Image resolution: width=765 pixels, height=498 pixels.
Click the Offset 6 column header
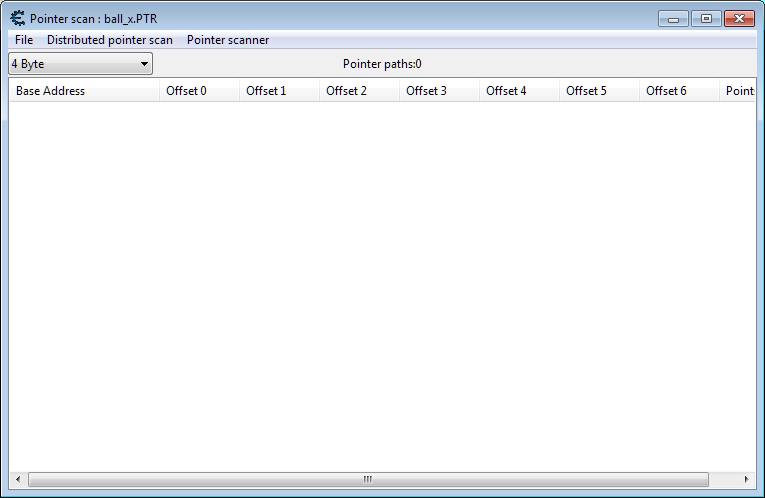(x=679, y=91)
